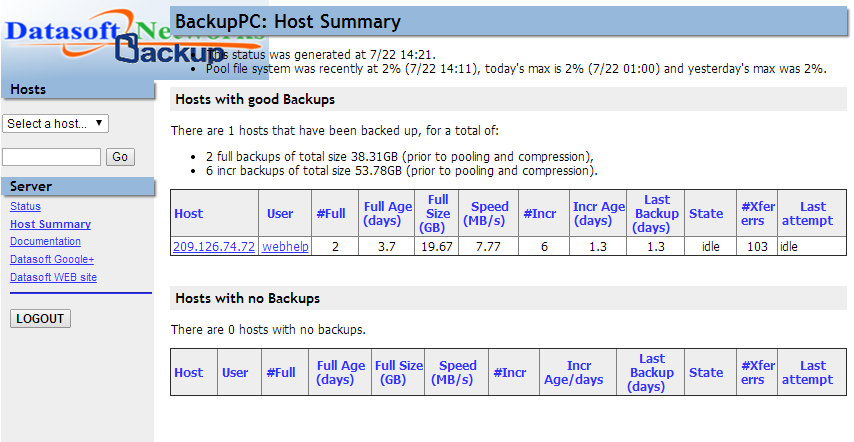Click the webhelp user link
Screen dimensions: 854x442
(x=285, y=246)
